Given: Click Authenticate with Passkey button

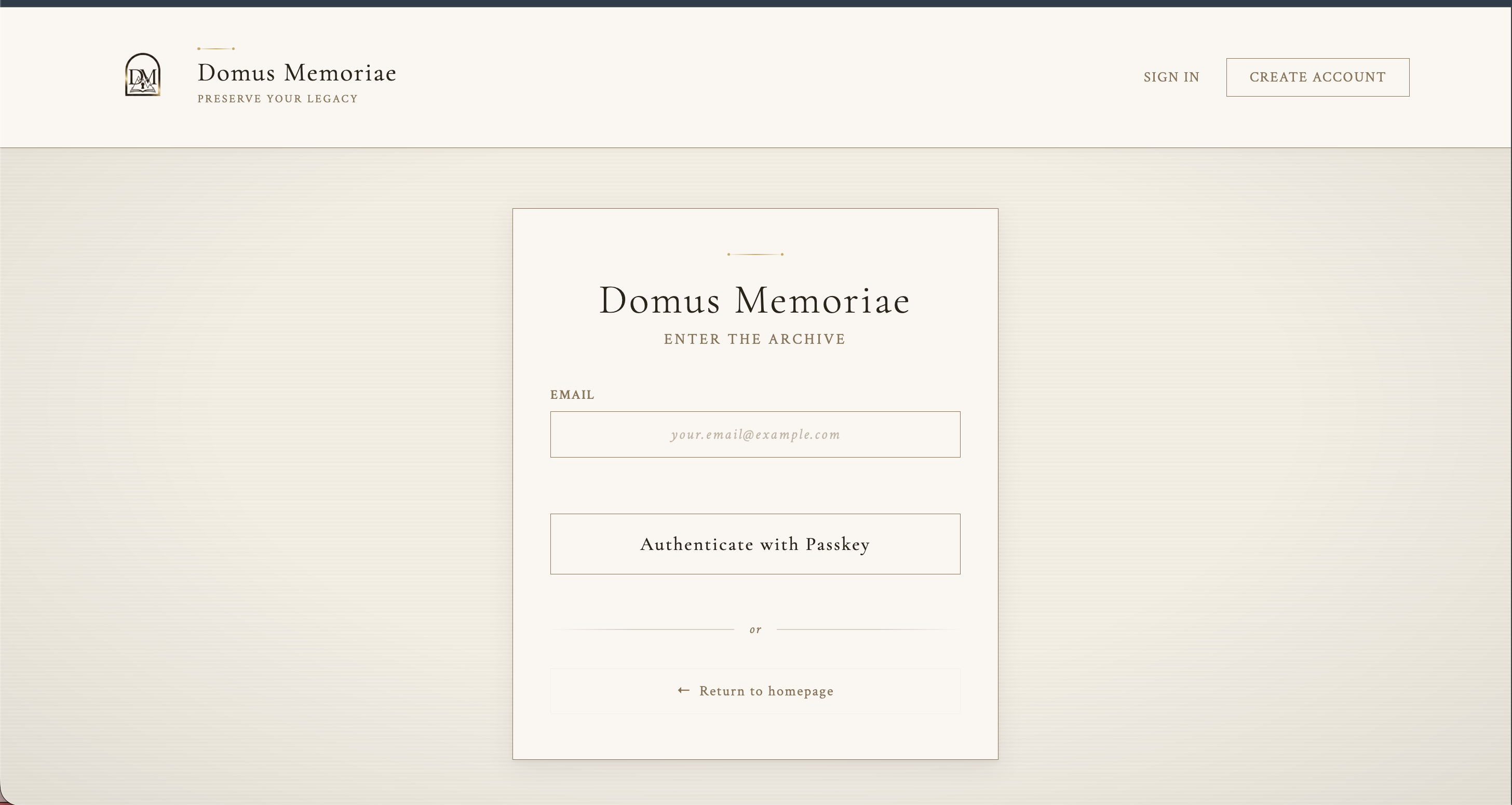Looking at the screenshot, I should pyautogui.click(x=755, y=544).
